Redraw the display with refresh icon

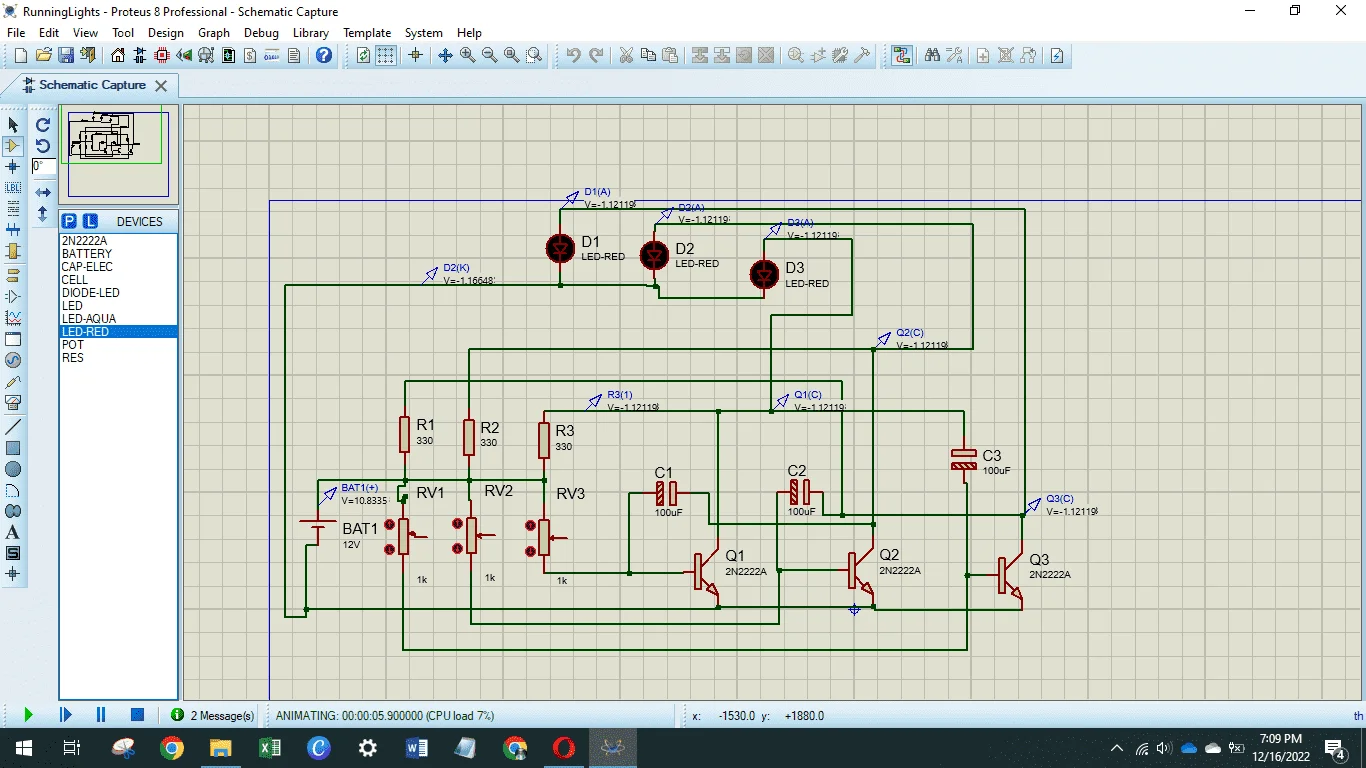[x=364, y=55]
